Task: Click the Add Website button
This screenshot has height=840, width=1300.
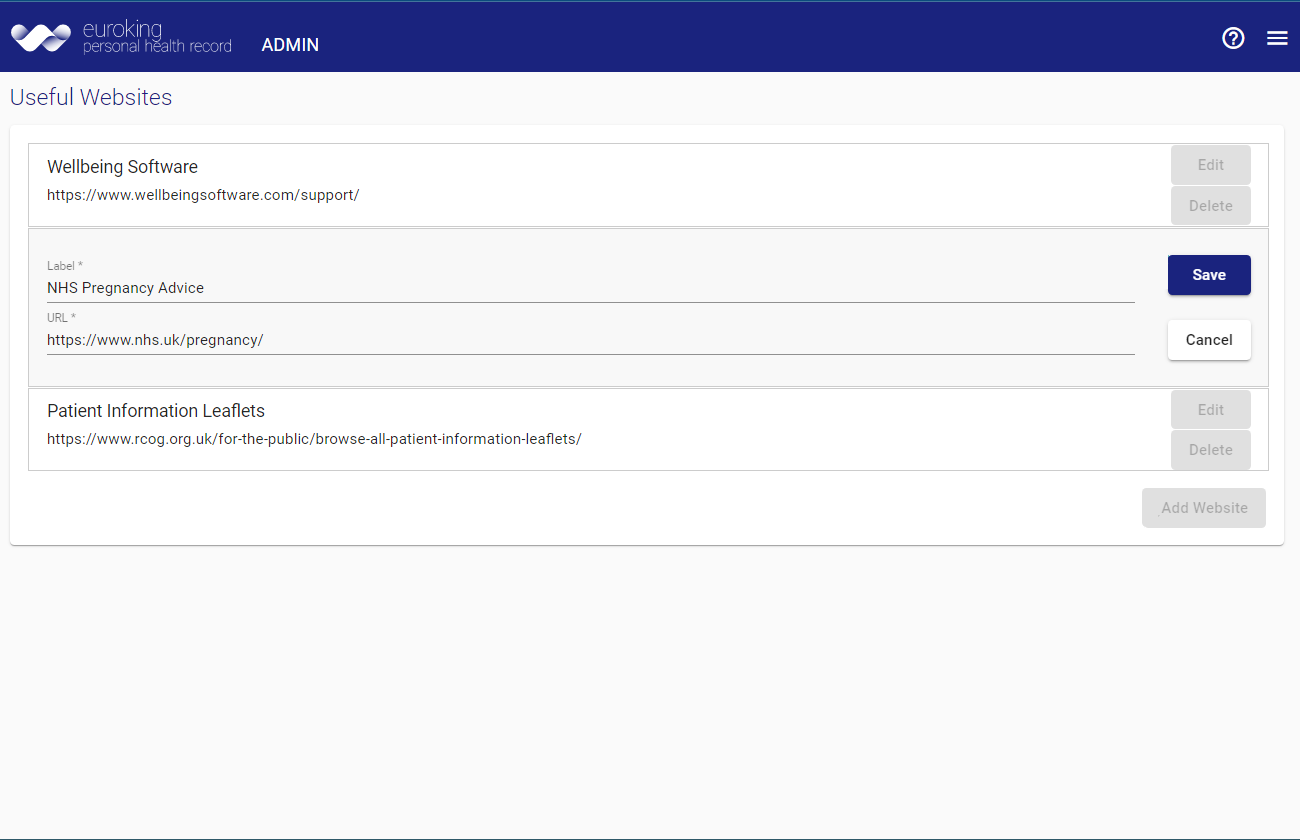Action: (x=1204, y=508)
